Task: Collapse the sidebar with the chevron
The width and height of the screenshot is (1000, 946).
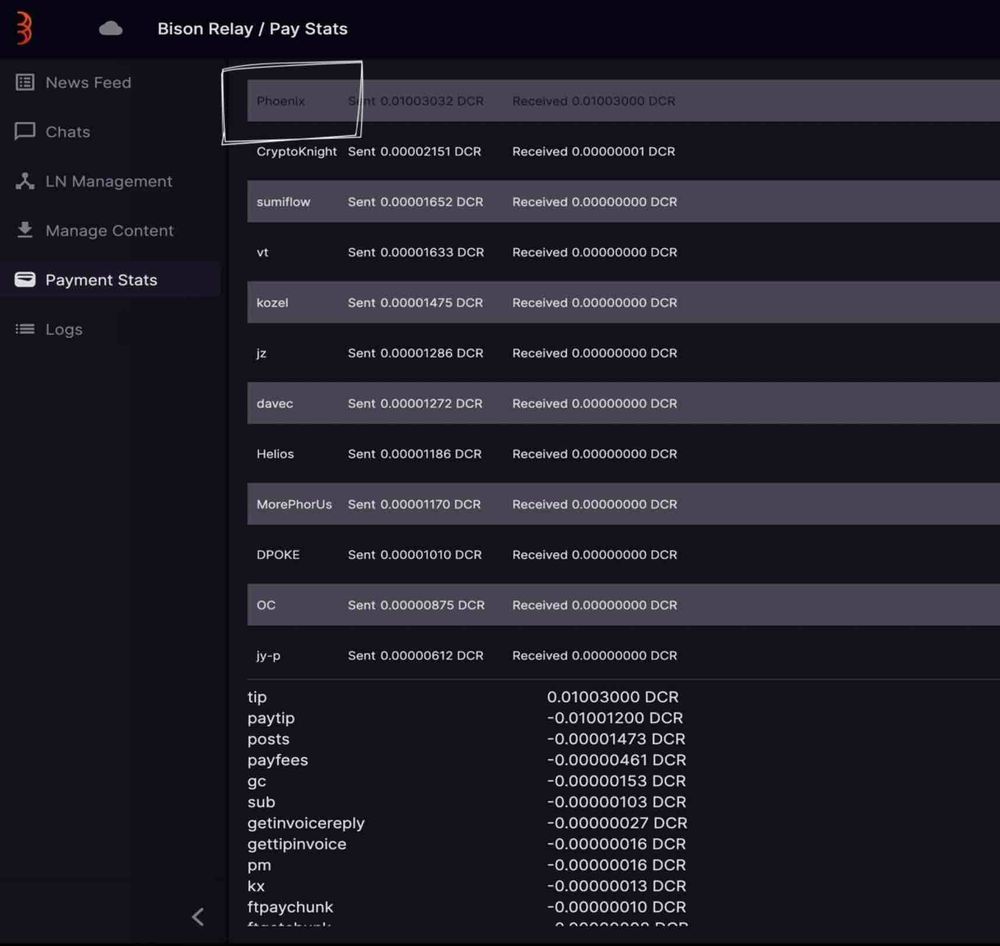Action: click(x=197, y=916)
